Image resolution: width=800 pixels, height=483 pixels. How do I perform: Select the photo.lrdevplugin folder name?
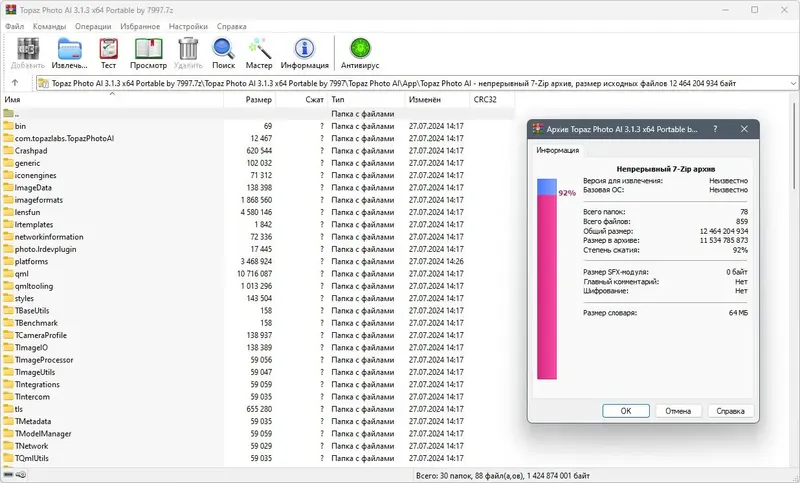coord(45,249)
